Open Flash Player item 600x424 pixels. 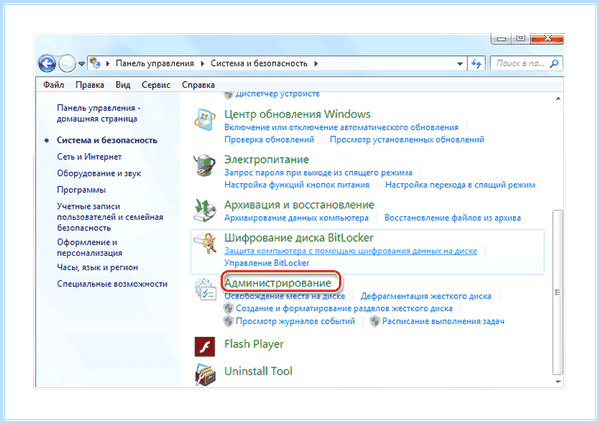pyautogui.click(x=254, y=344)
